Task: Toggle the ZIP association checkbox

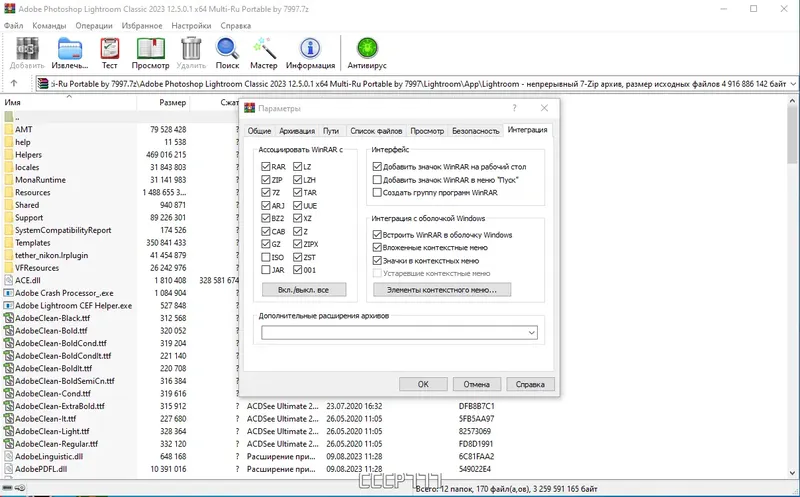Action: click(265, 180)
